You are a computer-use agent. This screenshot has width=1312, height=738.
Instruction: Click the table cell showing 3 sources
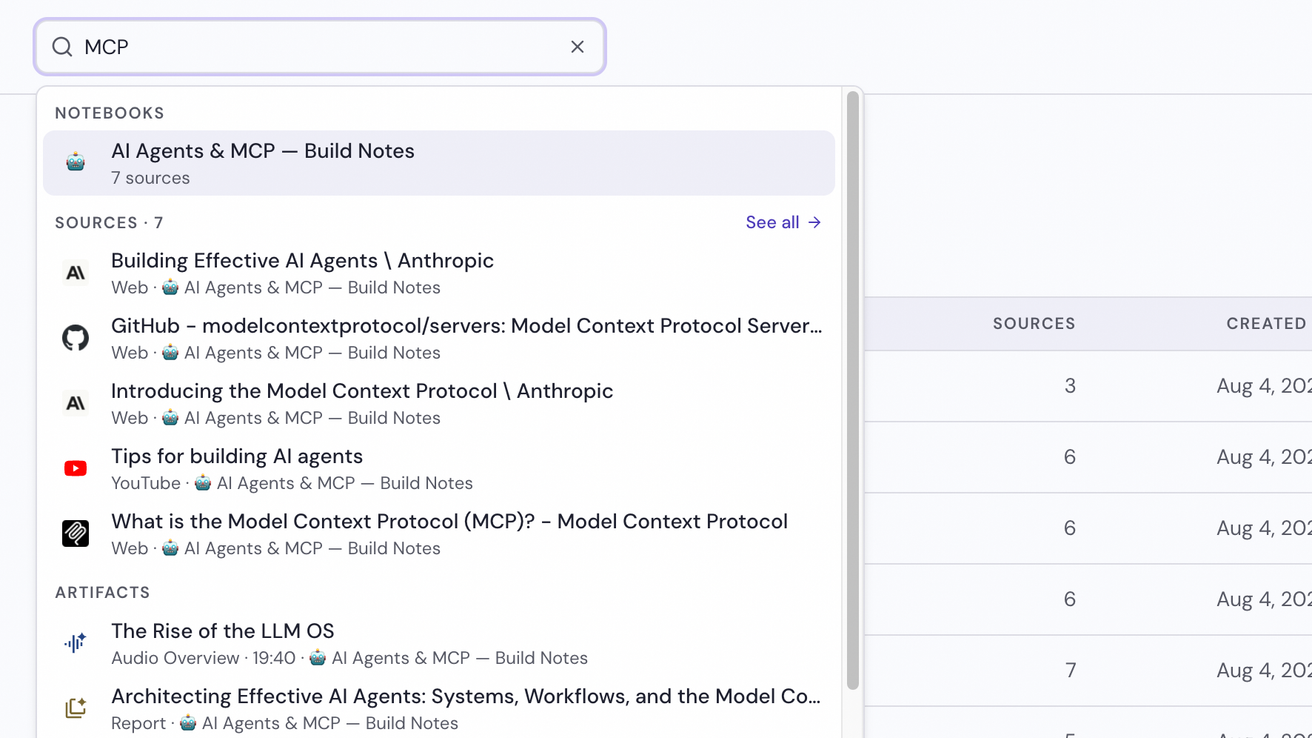(1070, 386)
